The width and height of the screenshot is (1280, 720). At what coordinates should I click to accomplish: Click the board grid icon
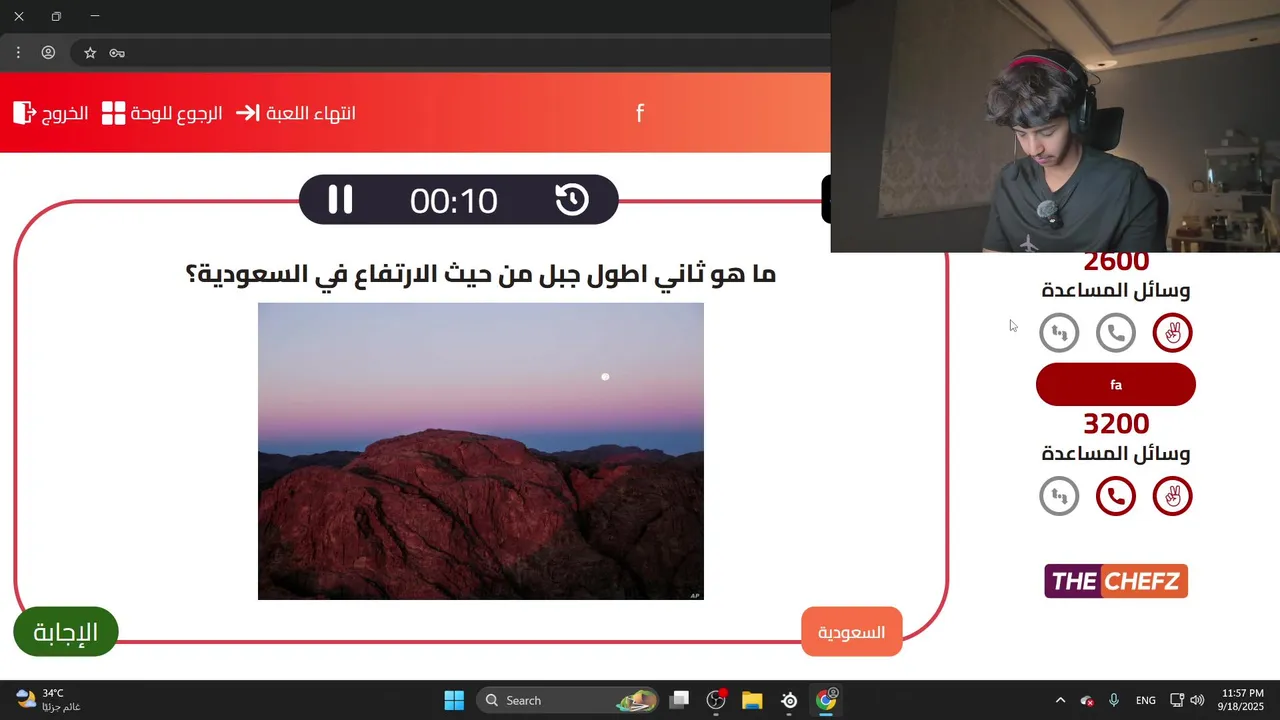[x=114, y=113]
